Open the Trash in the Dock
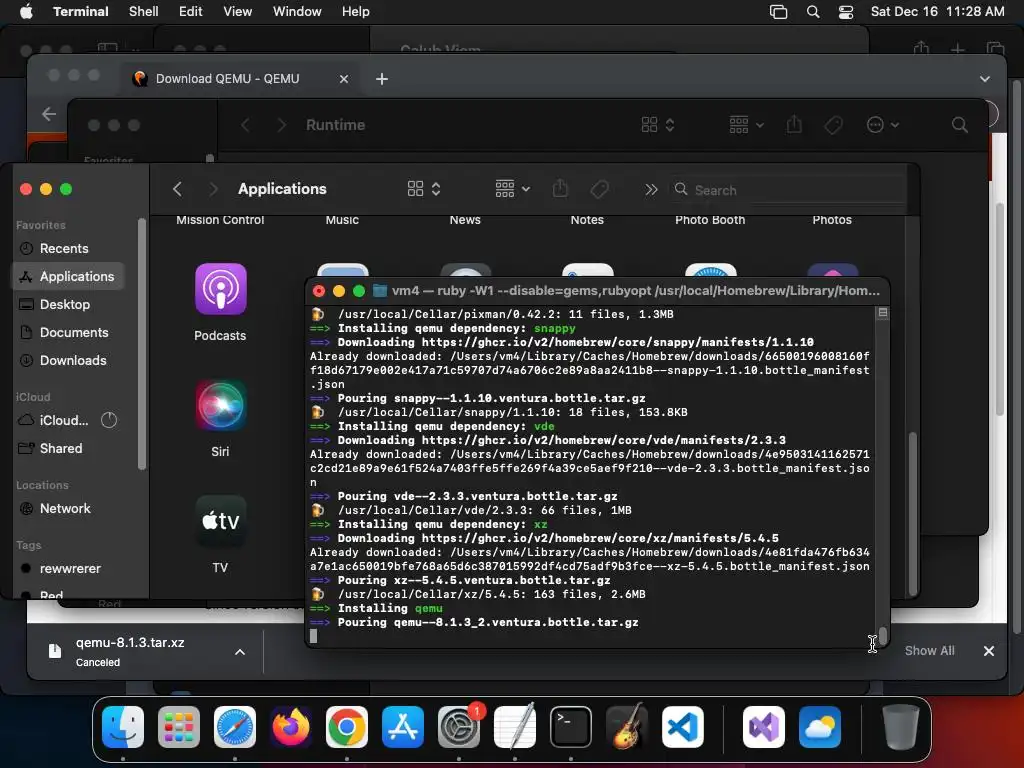This screenshot has height=768, width=1024. tap(901, 727)
